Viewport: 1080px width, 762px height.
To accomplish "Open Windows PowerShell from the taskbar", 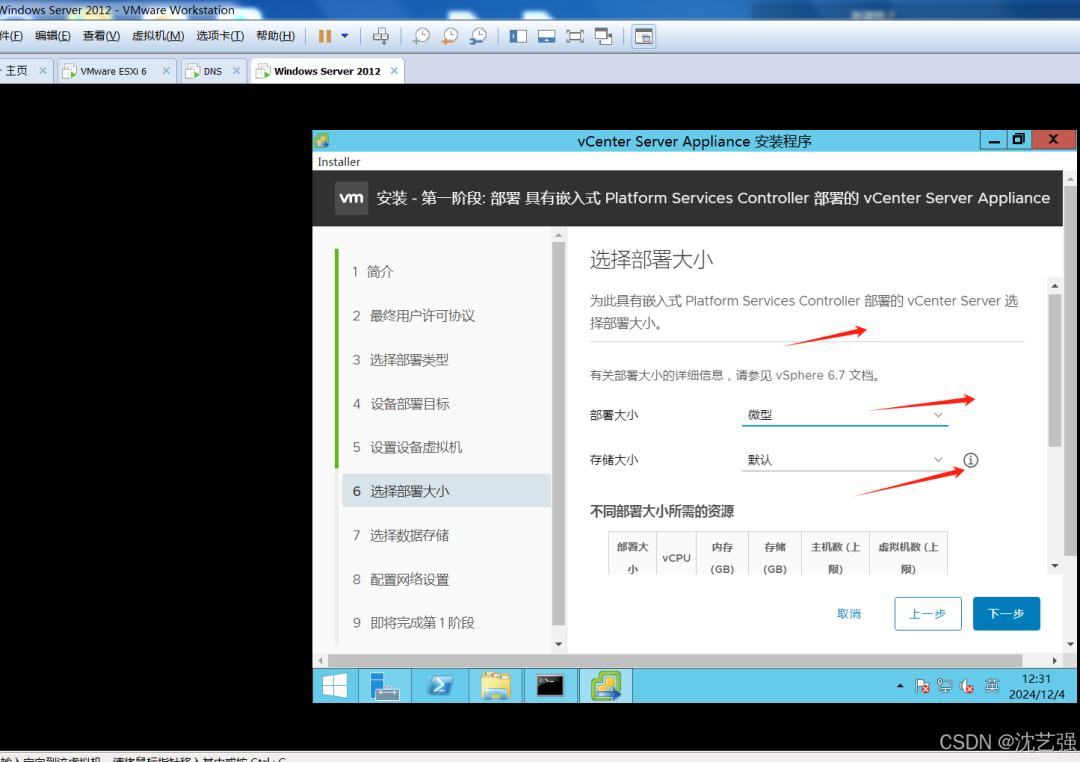I will pyautogui.click(x=440, y=686).
